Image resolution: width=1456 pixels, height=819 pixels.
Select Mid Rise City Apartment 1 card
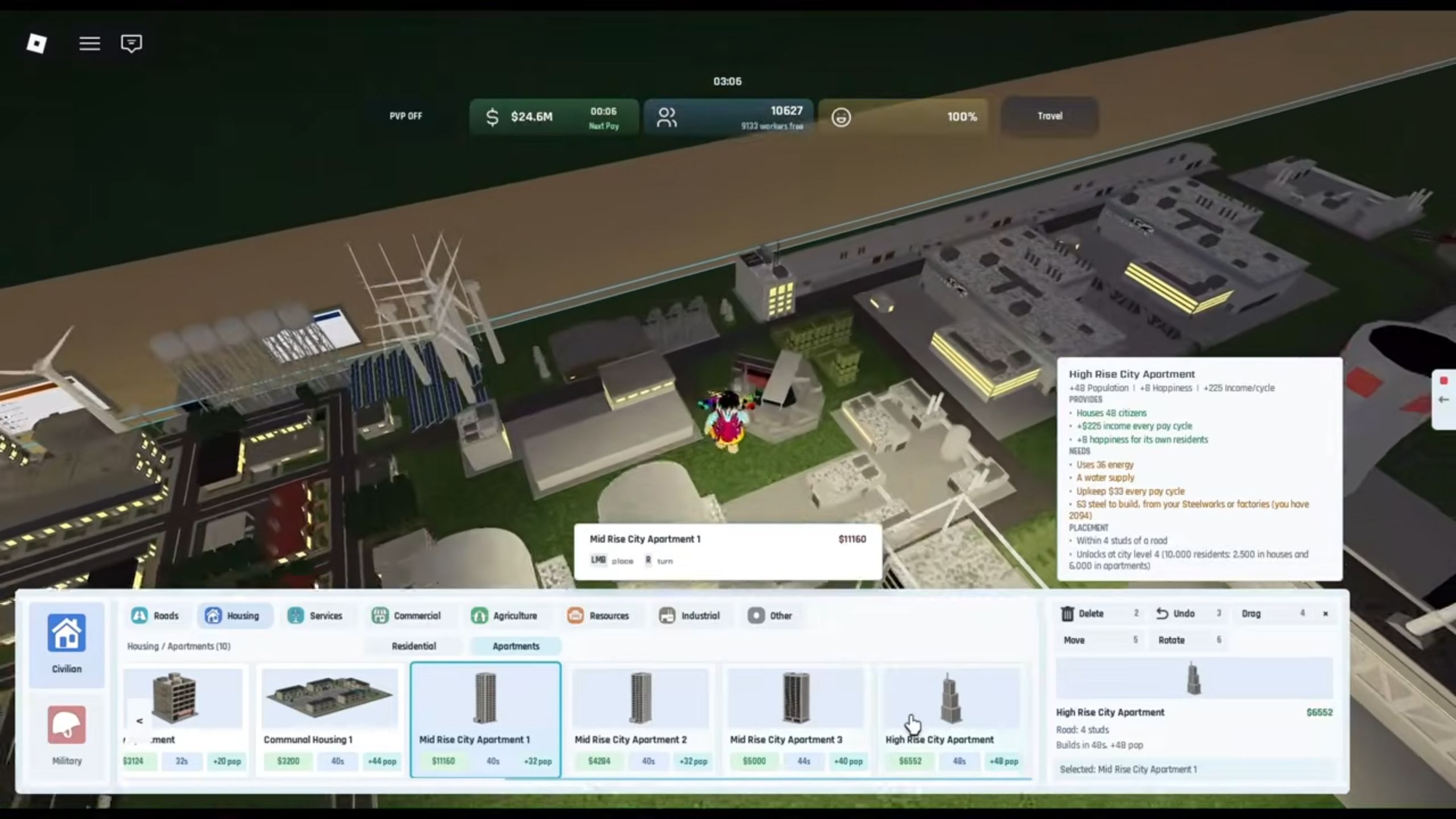[x=485, y=719]
